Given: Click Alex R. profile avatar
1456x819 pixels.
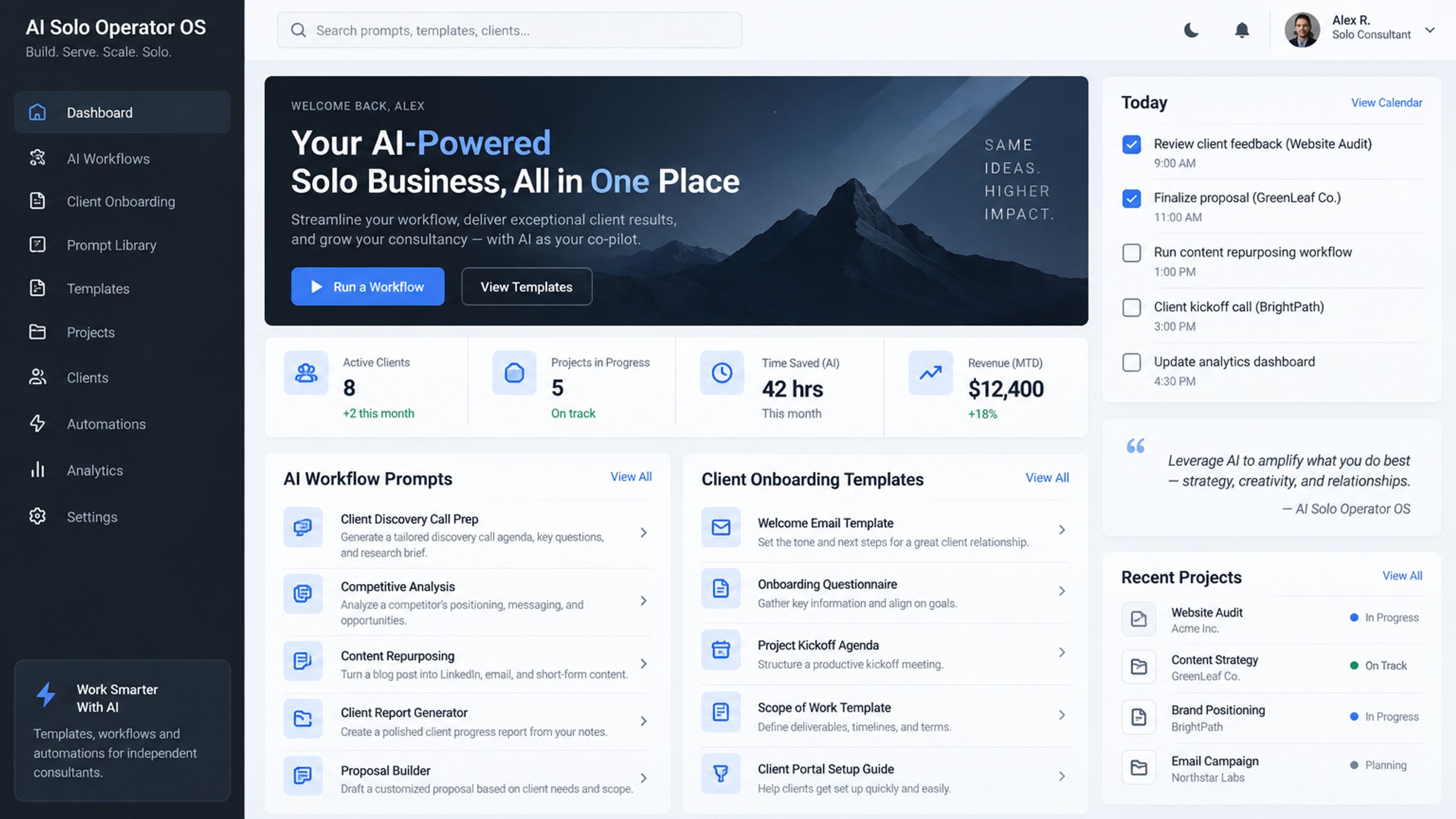Looking at the screenshot, I should coord(1302,30).
